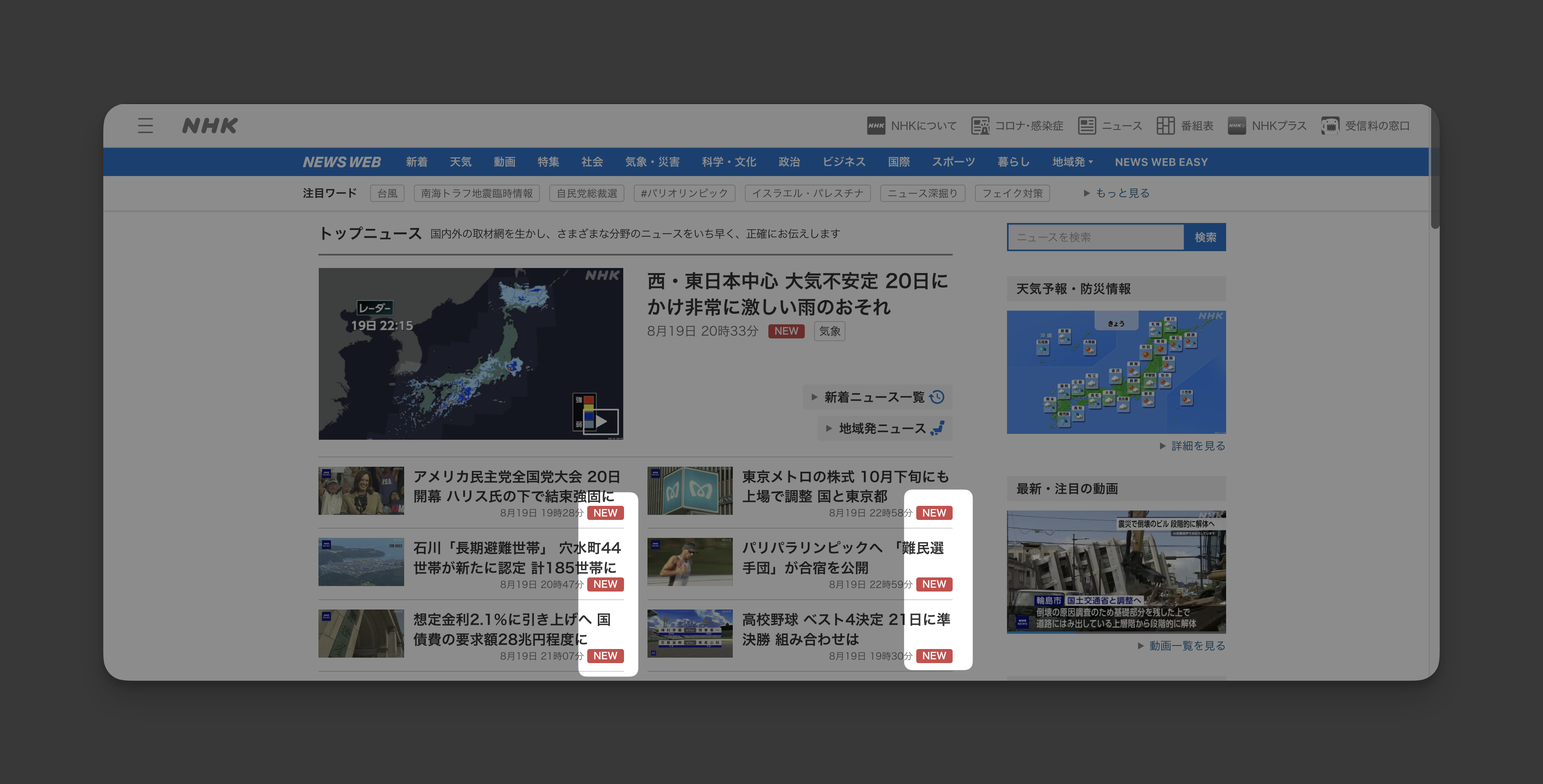
Task: Select 科学・文化 in the navigation bar
Action: (x=729, y=162)
